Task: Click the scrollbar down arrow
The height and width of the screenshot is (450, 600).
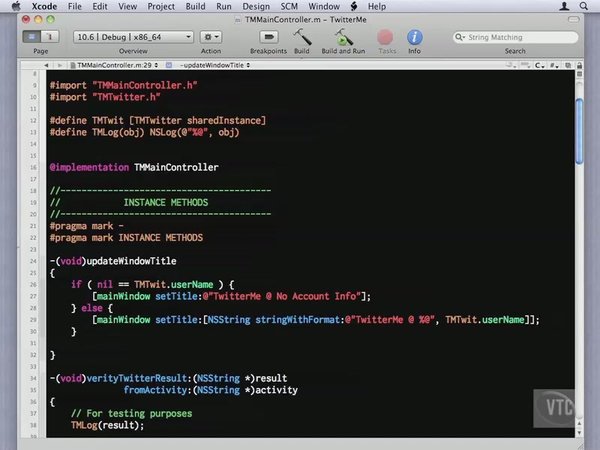Action: coord(579,432)
